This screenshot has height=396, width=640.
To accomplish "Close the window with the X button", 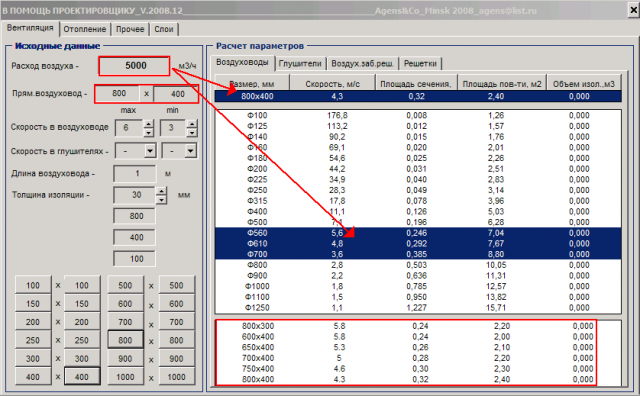I will 633,10.
